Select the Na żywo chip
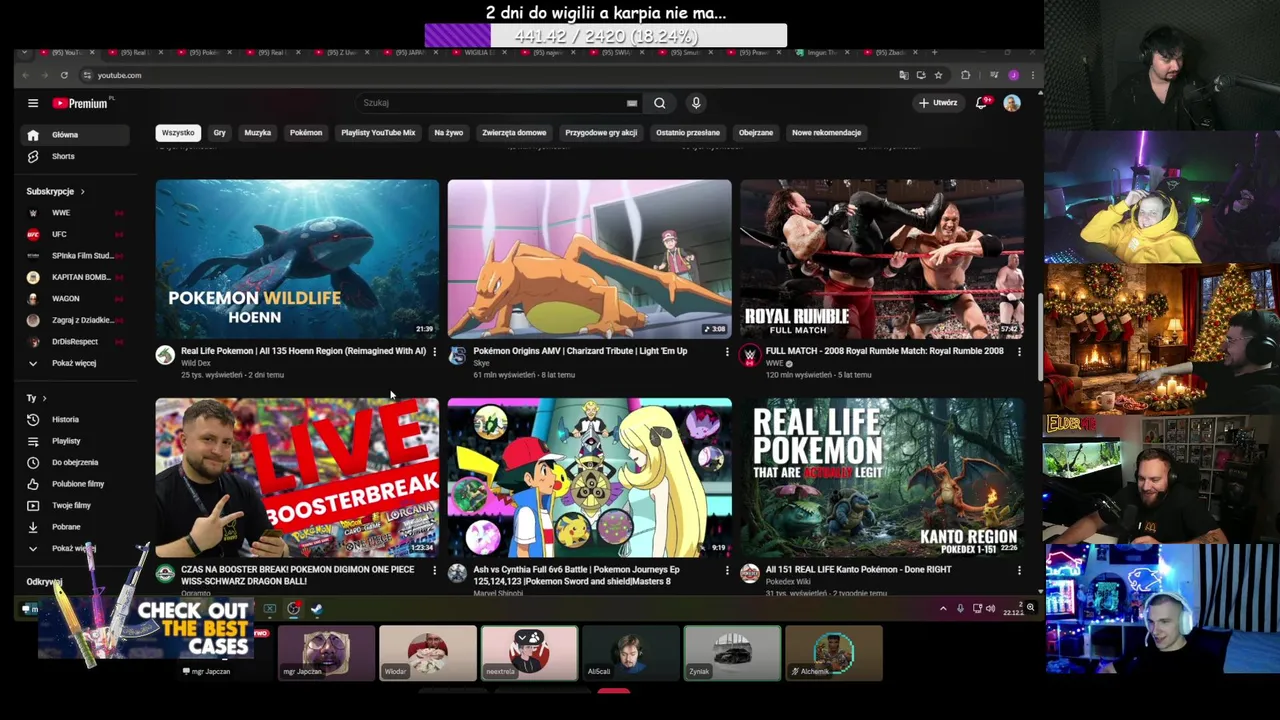This screenshot has height=720, width=1280. click(449, 133)
